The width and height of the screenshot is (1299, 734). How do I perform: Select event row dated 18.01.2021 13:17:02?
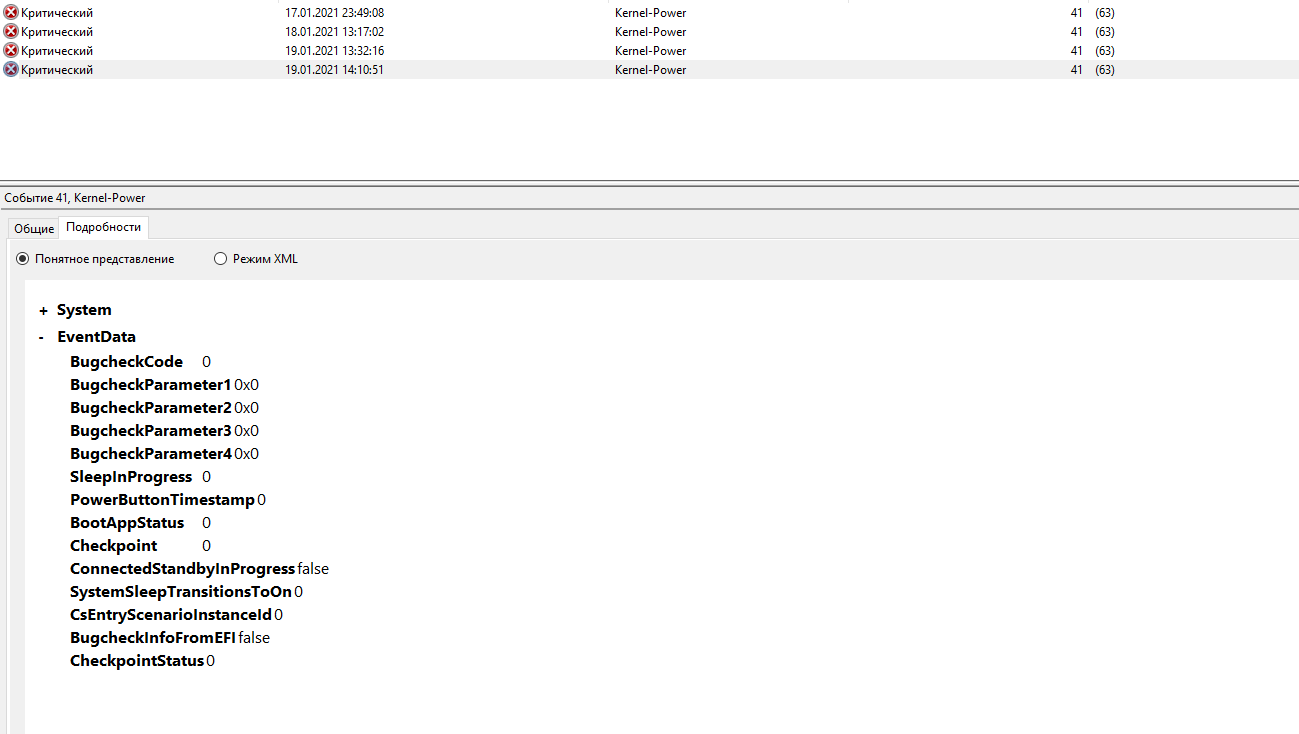tap(649, 32)
